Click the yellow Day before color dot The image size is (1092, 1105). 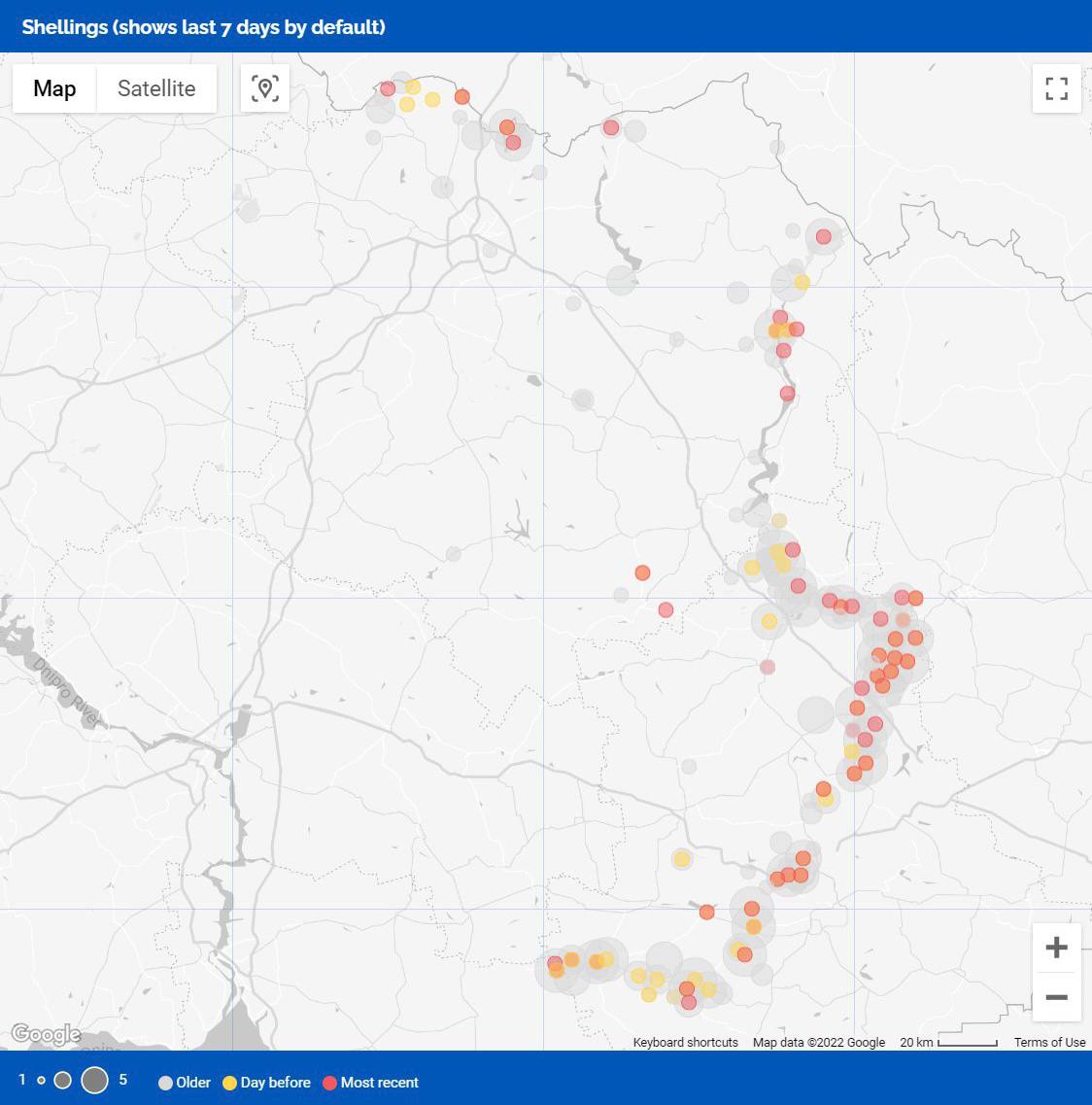(x=230, y=1083)
